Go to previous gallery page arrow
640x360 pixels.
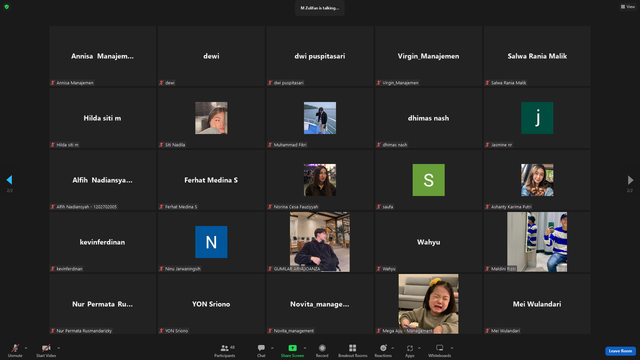point(9,180)
